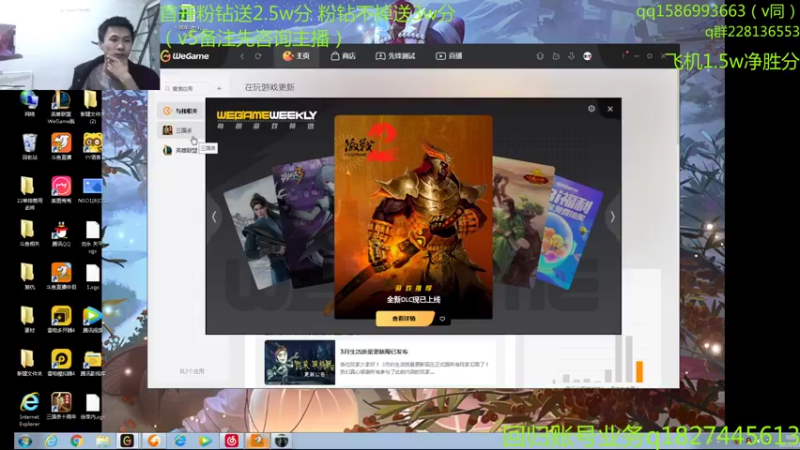Open the WeGame more-options menu with red dot

tap(623, 55)
